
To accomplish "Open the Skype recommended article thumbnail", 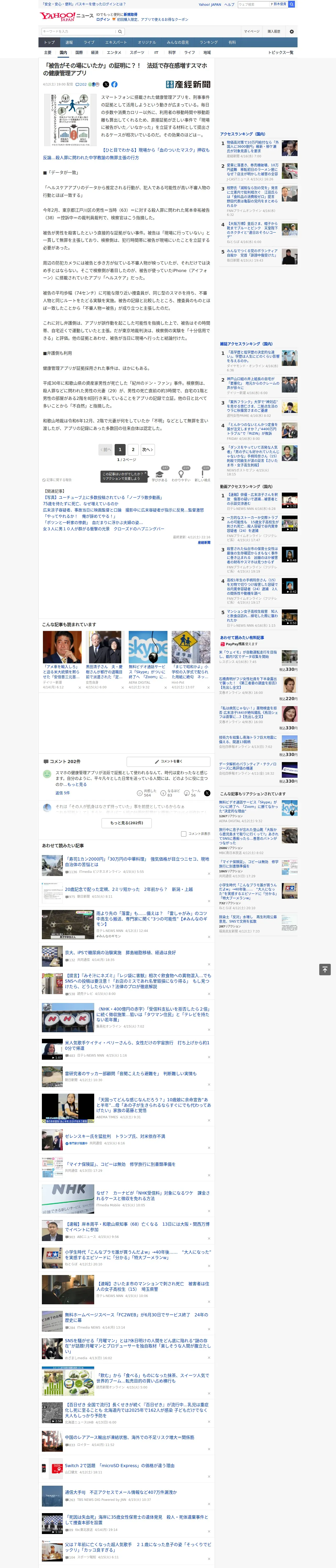I will tap(148, 647).
